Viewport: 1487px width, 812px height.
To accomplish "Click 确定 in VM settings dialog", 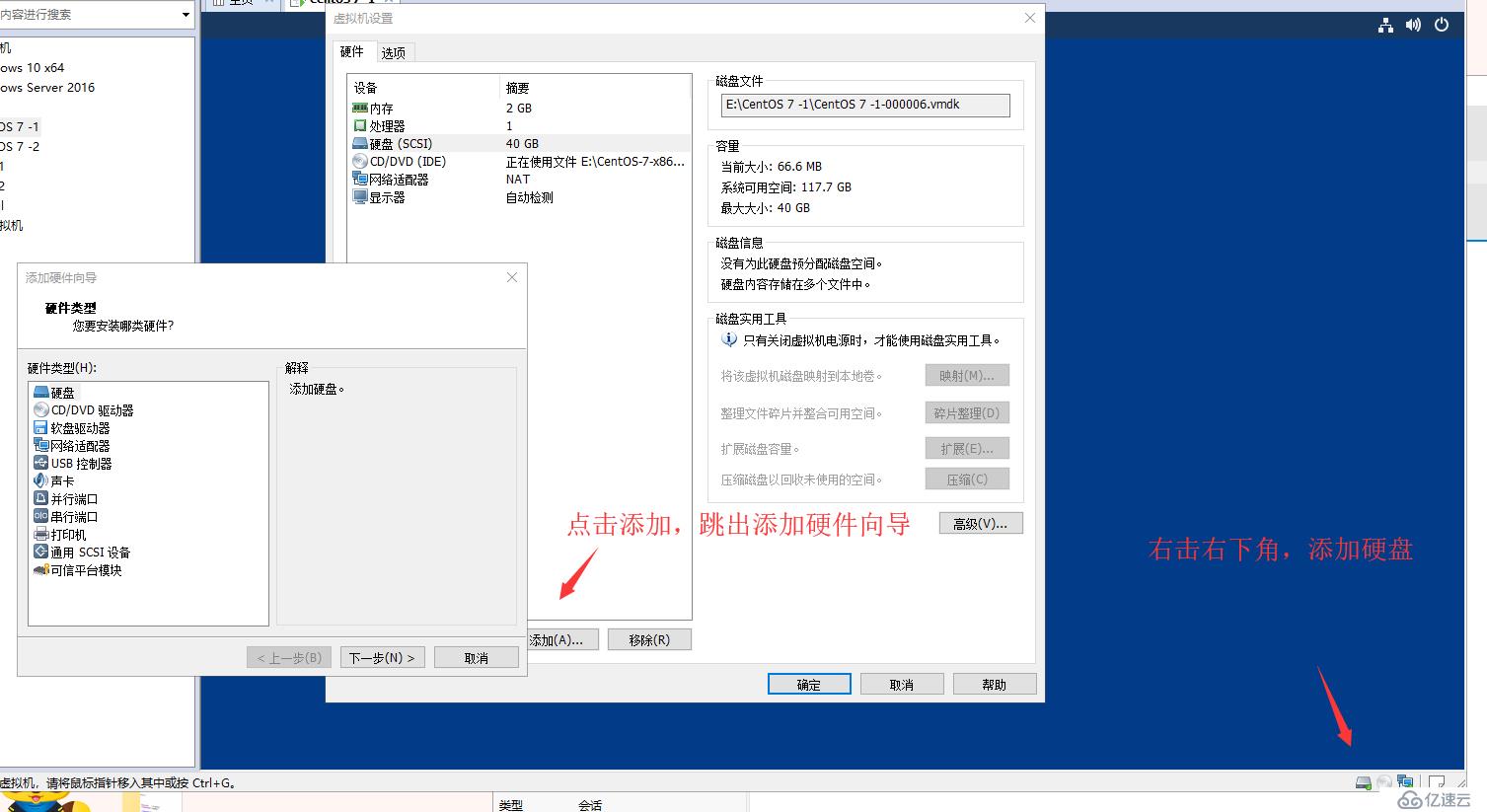I will click(x=809, y=685).
